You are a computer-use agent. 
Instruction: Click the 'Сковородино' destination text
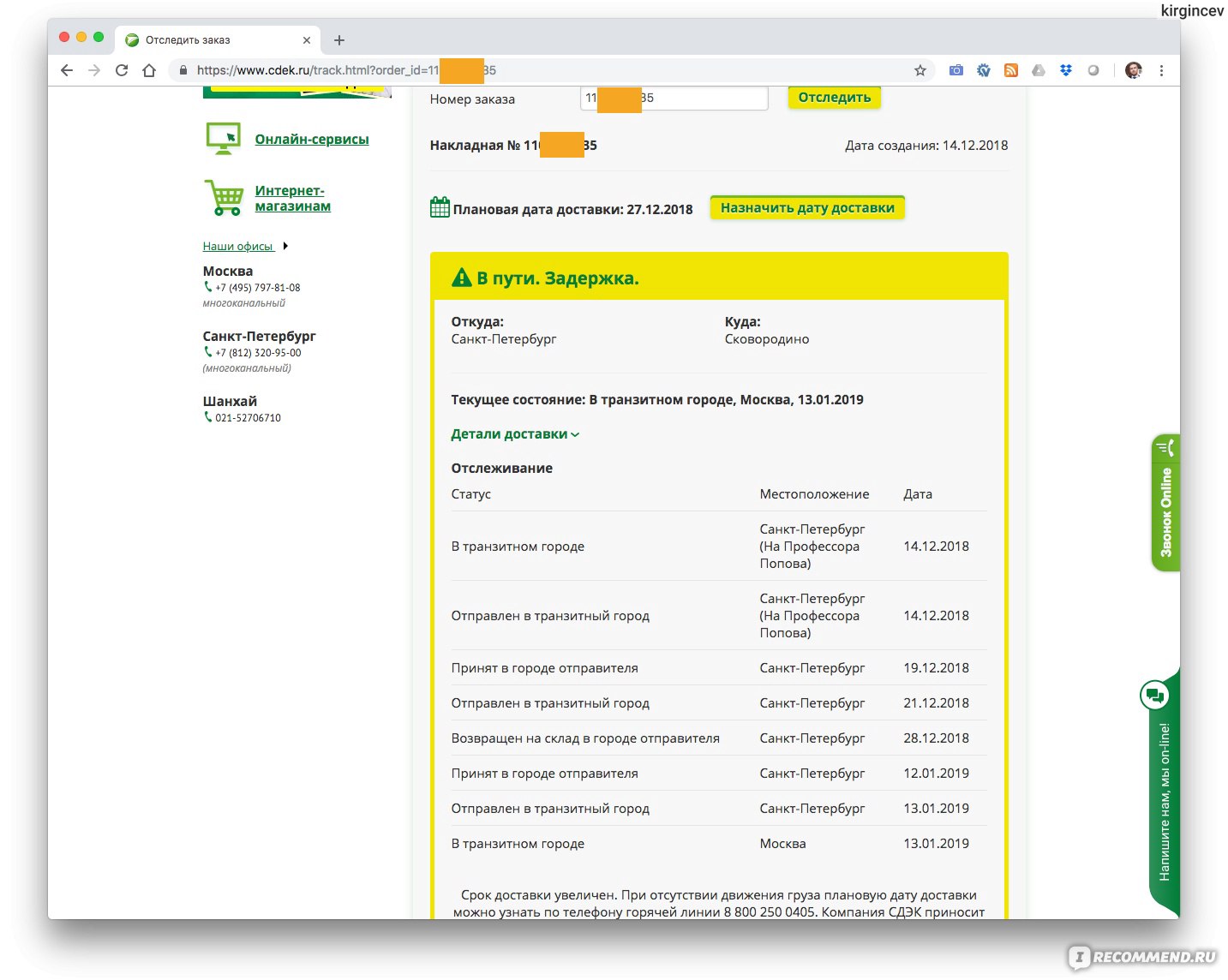point(767,339)
